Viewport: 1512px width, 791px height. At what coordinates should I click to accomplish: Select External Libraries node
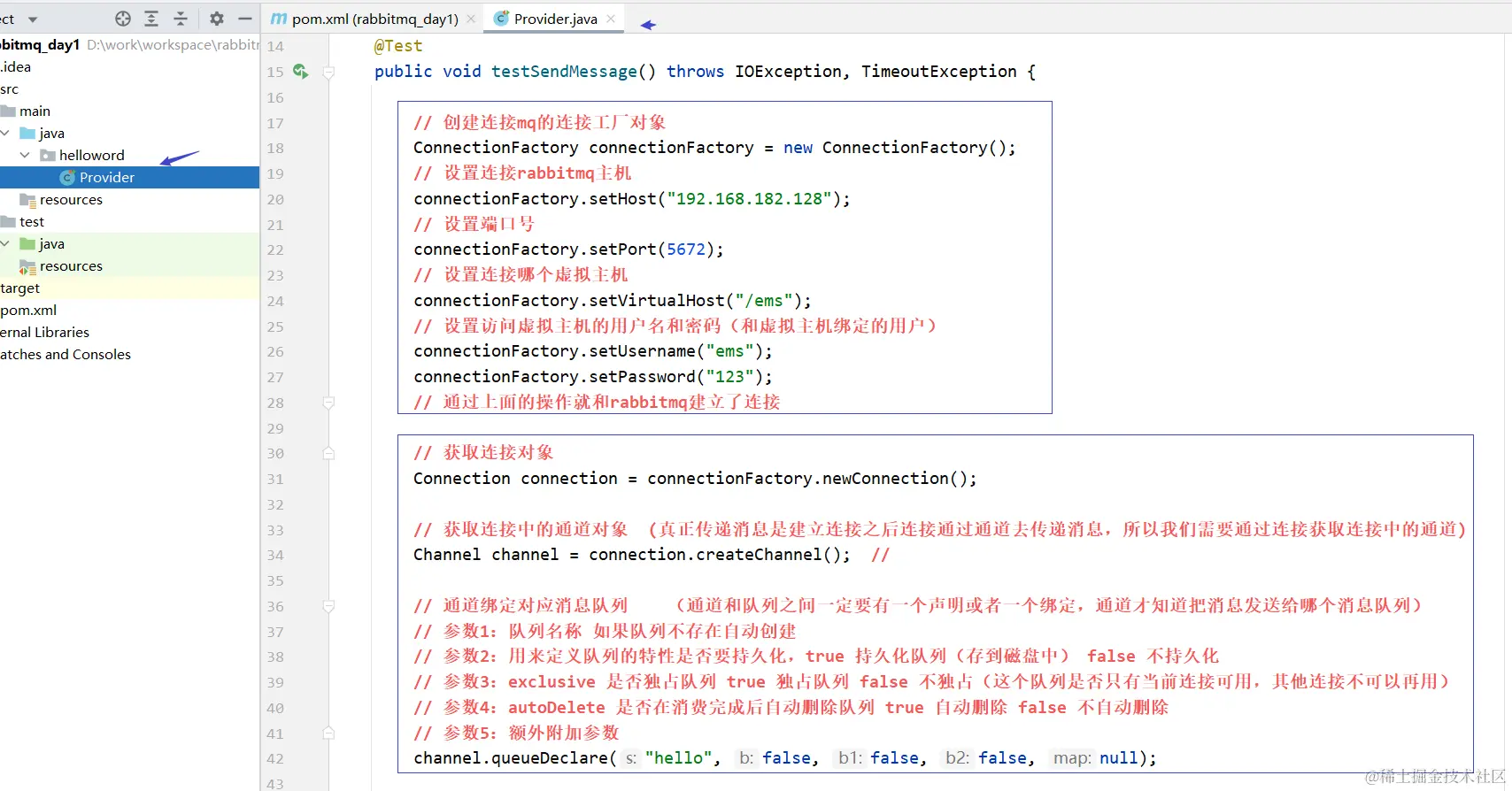(x=44, y=332)
